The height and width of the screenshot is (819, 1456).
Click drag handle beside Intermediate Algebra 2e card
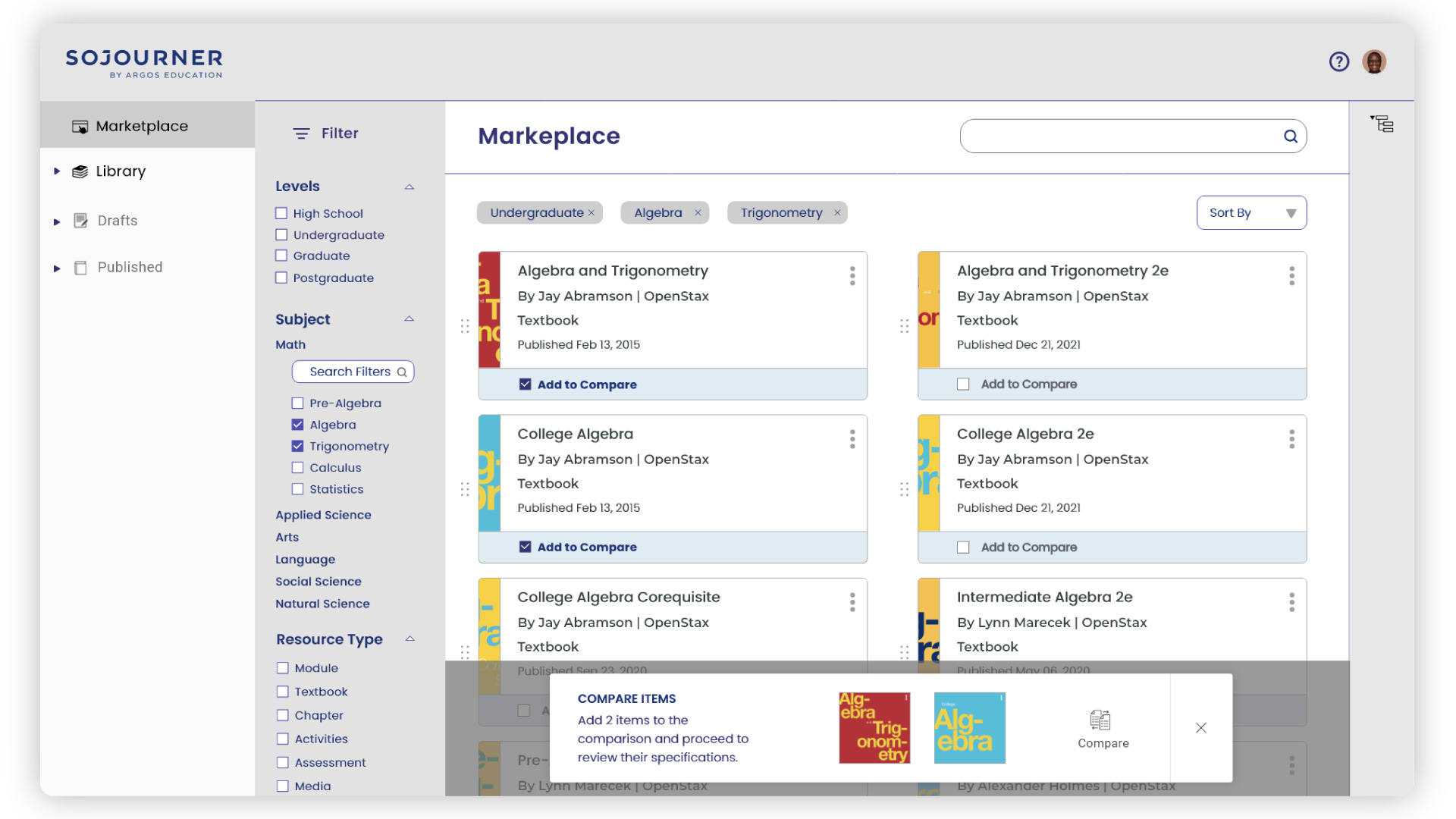(x=904, y=652)
